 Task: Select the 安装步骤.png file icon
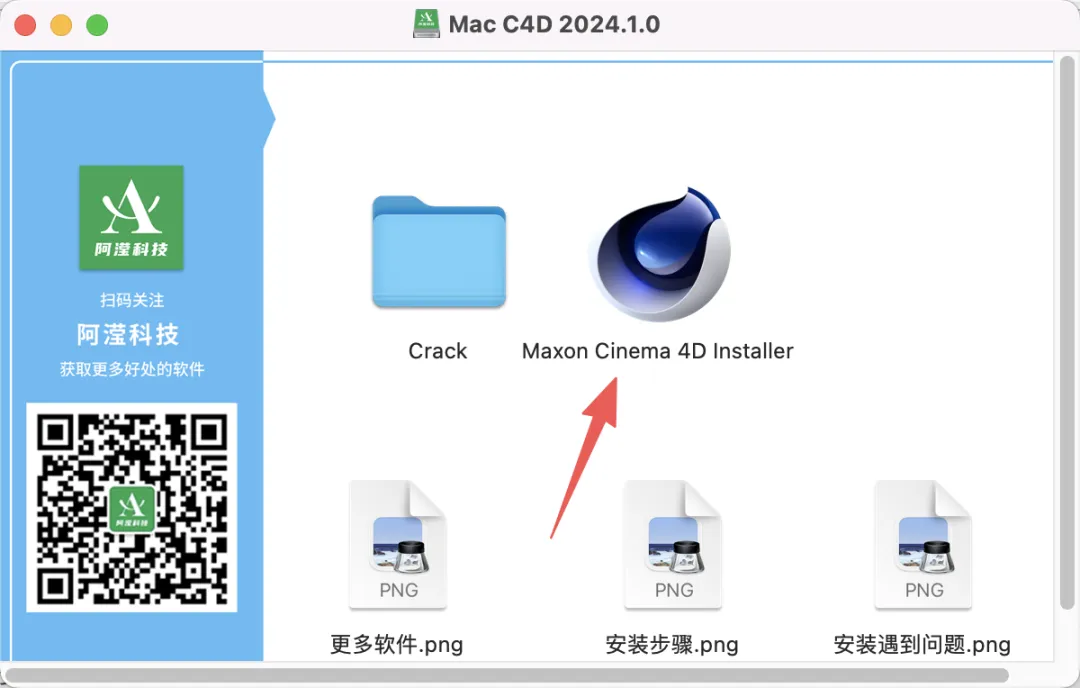click(x=673, y=545)
